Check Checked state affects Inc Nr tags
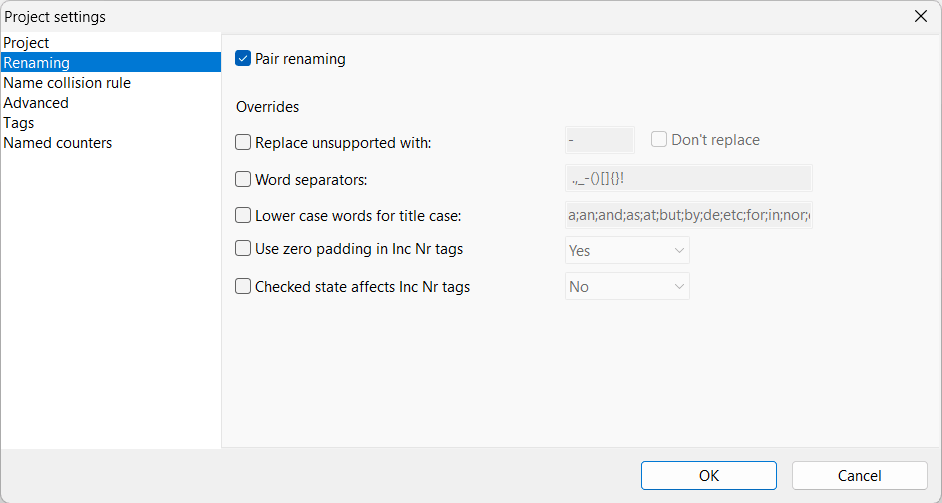This screenshot has height=503, width=942. (243, 287)
